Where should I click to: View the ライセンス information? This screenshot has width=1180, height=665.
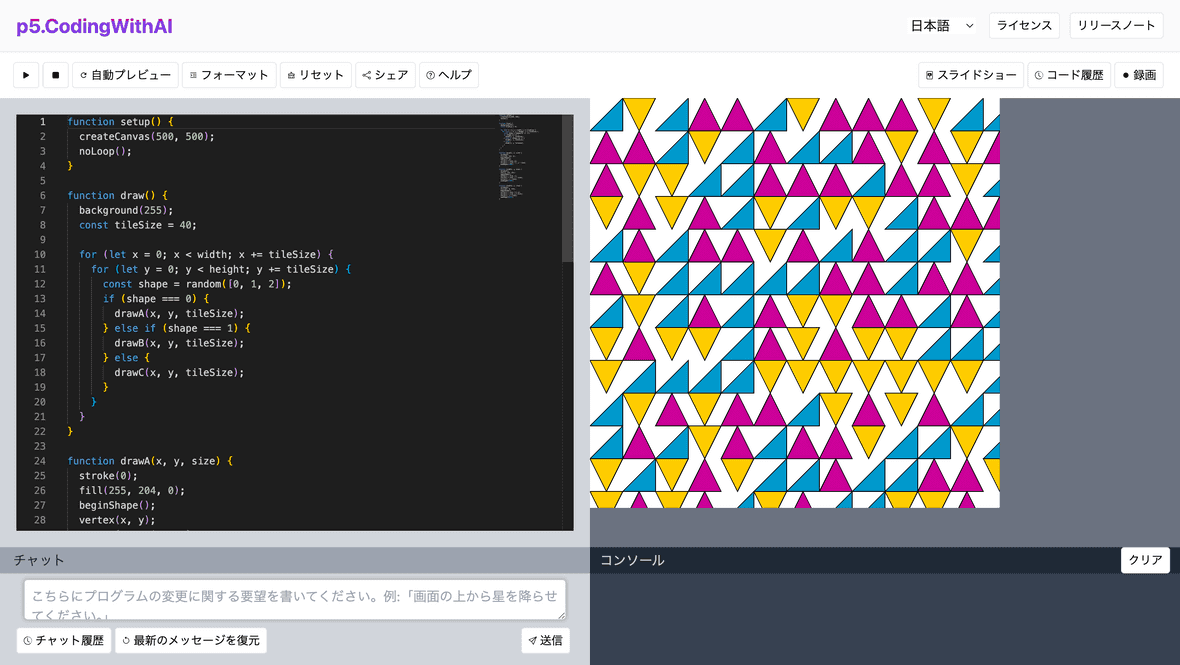tap(1024, 25)
